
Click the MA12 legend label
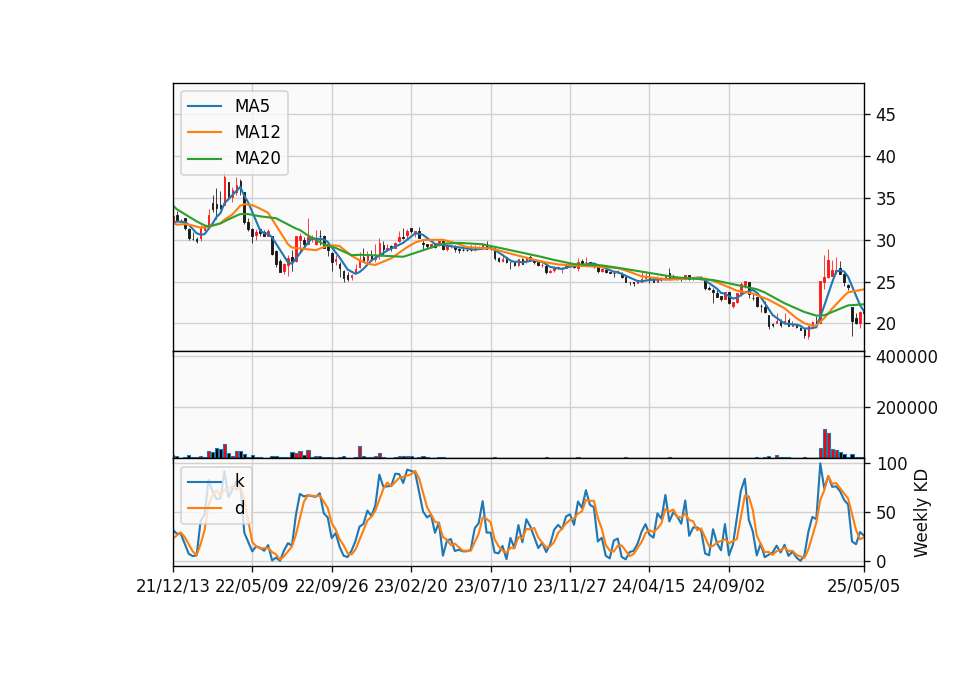(x=258, y=132)
